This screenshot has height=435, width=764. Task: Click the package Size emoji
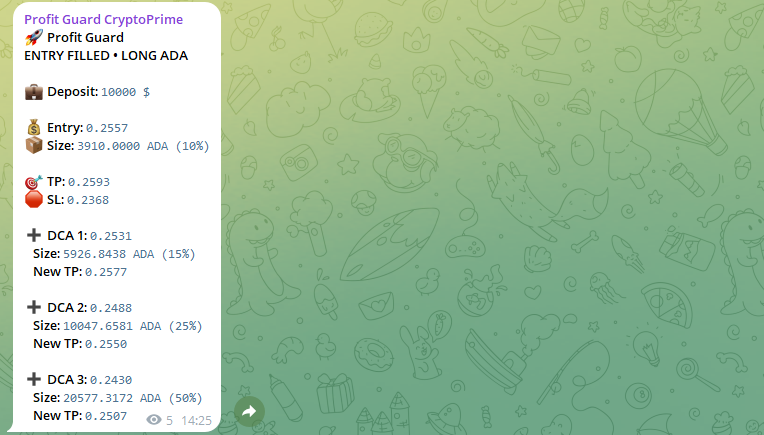34,146
